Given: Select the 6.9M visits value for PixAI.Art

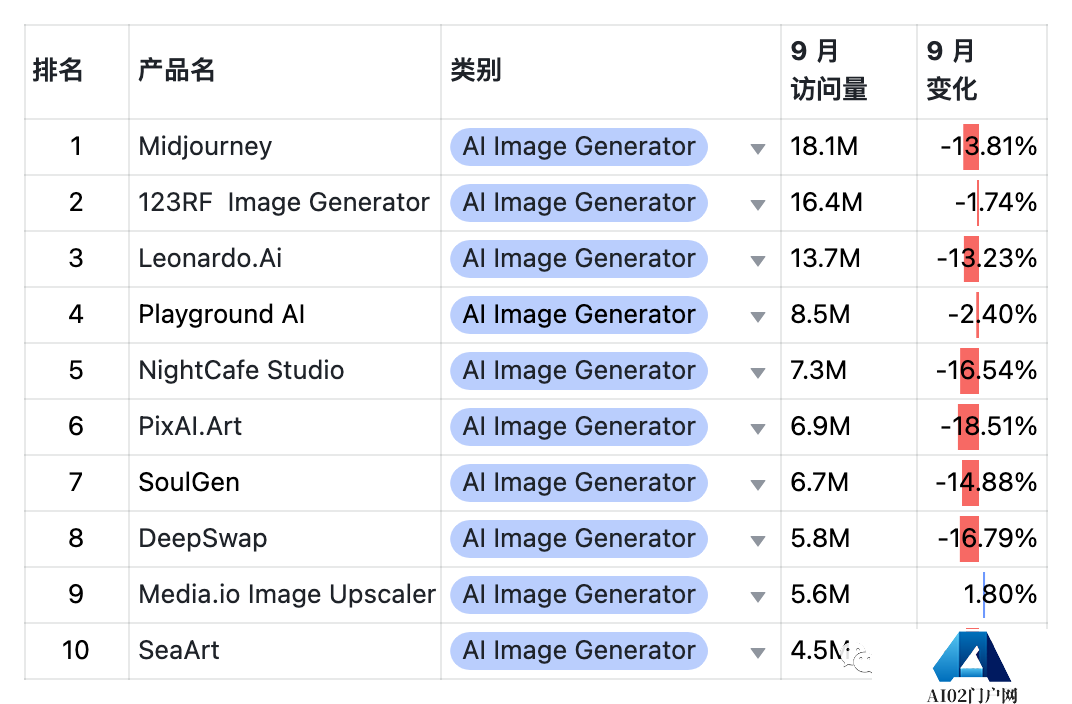Looking at the screenshot, I should pos(820,427).
